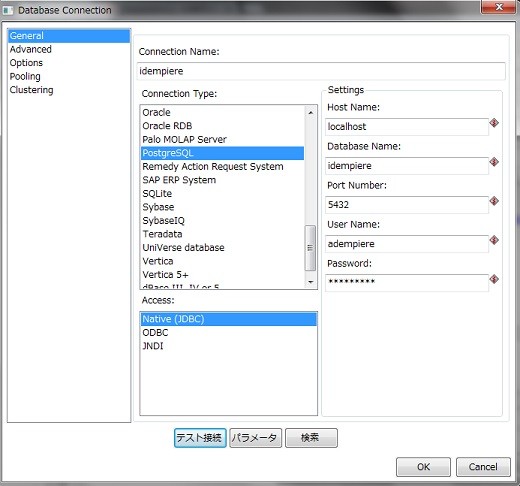Click into the User Name field
520x486 pixels.
click(x=407, y=244)
